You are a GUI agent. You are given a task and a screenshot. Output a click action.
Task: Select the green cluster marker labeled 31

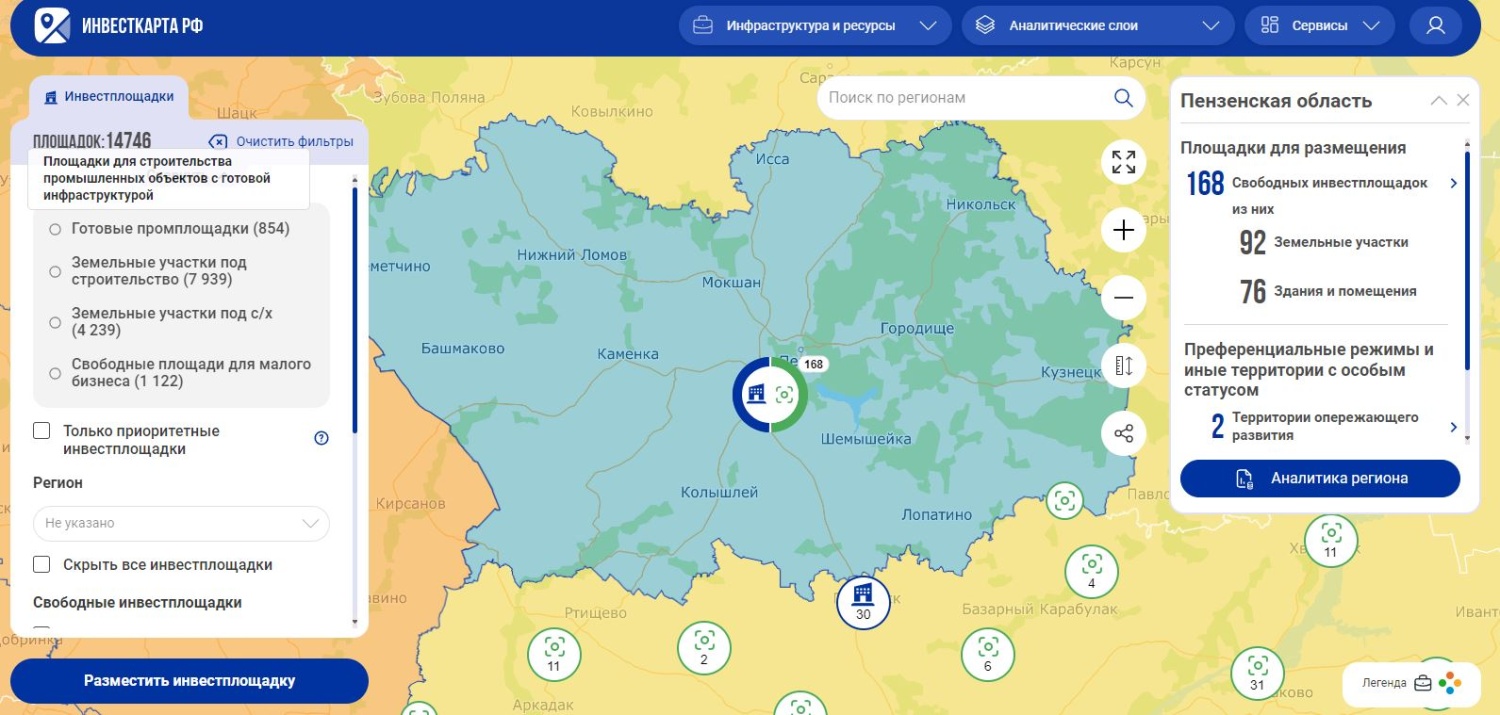coord(1257,673)
